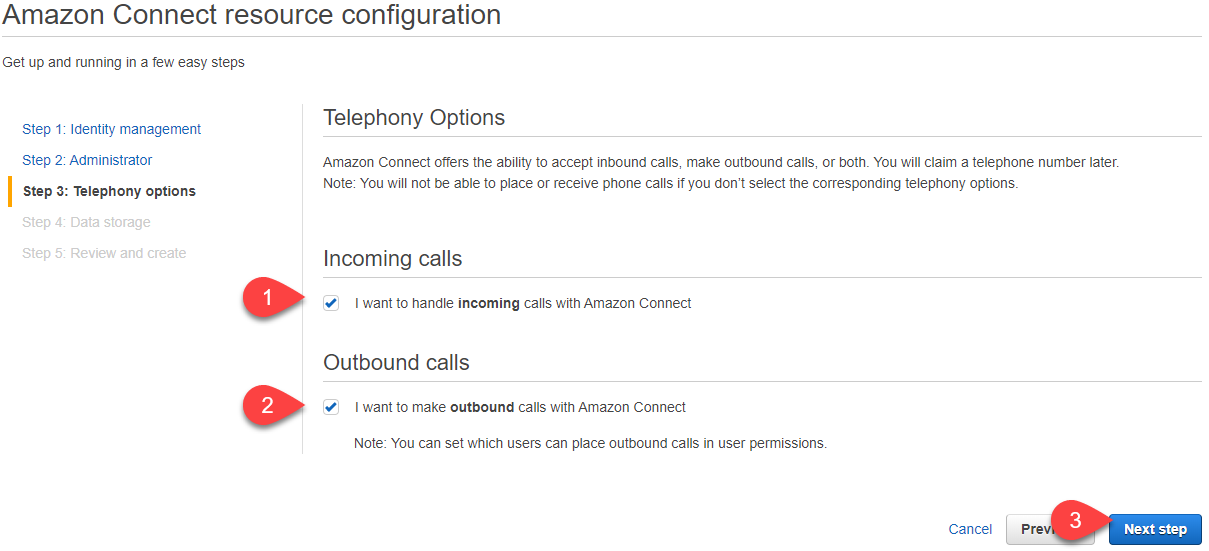Click the red annotation marker numbered 2
This screenshot has width=1209, height=551.
pyautogui.click(x=267, y=404)
